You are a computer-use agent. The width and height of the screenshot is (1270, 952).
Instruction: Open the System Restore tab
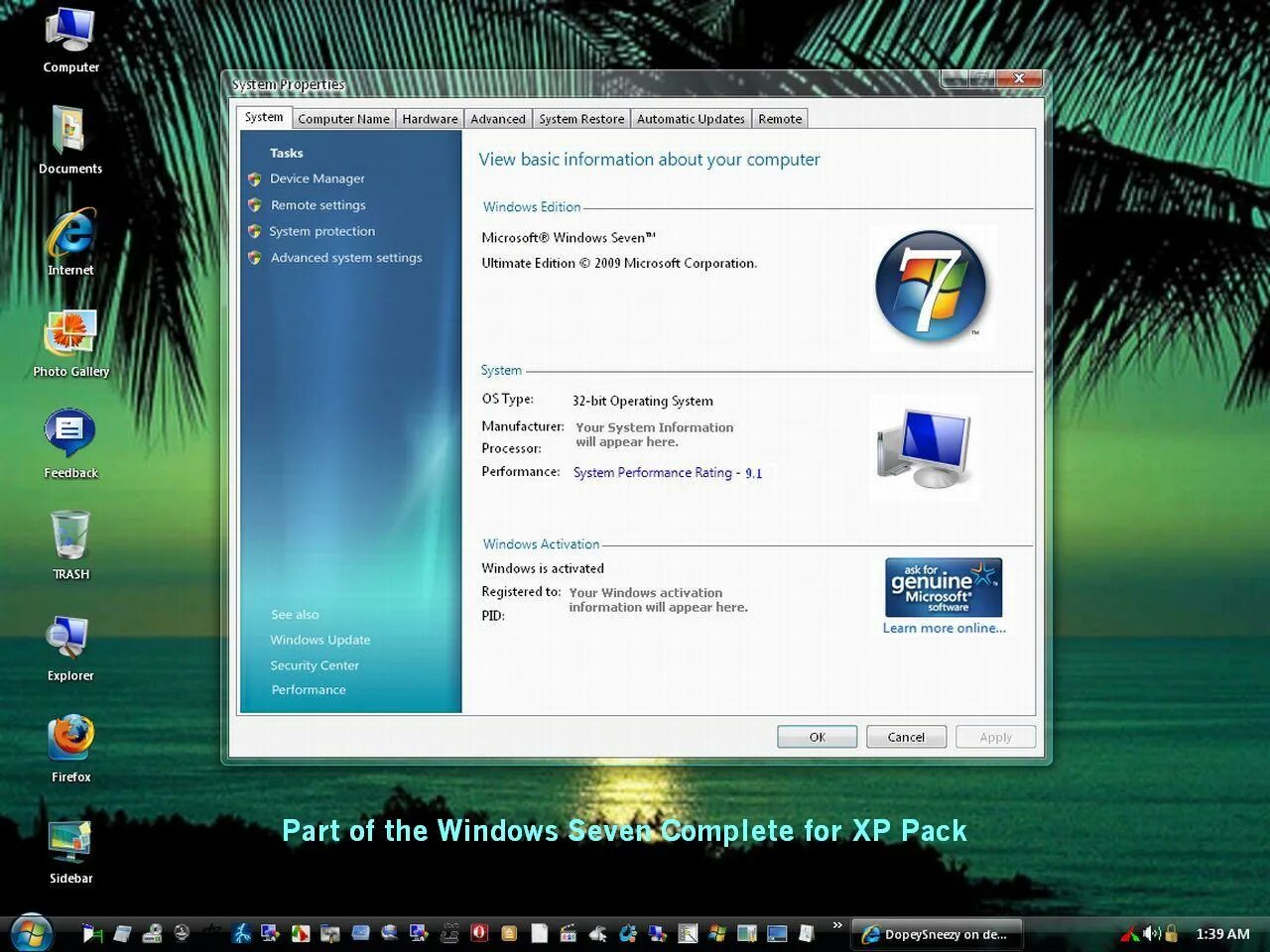click(x=581, y=119)
